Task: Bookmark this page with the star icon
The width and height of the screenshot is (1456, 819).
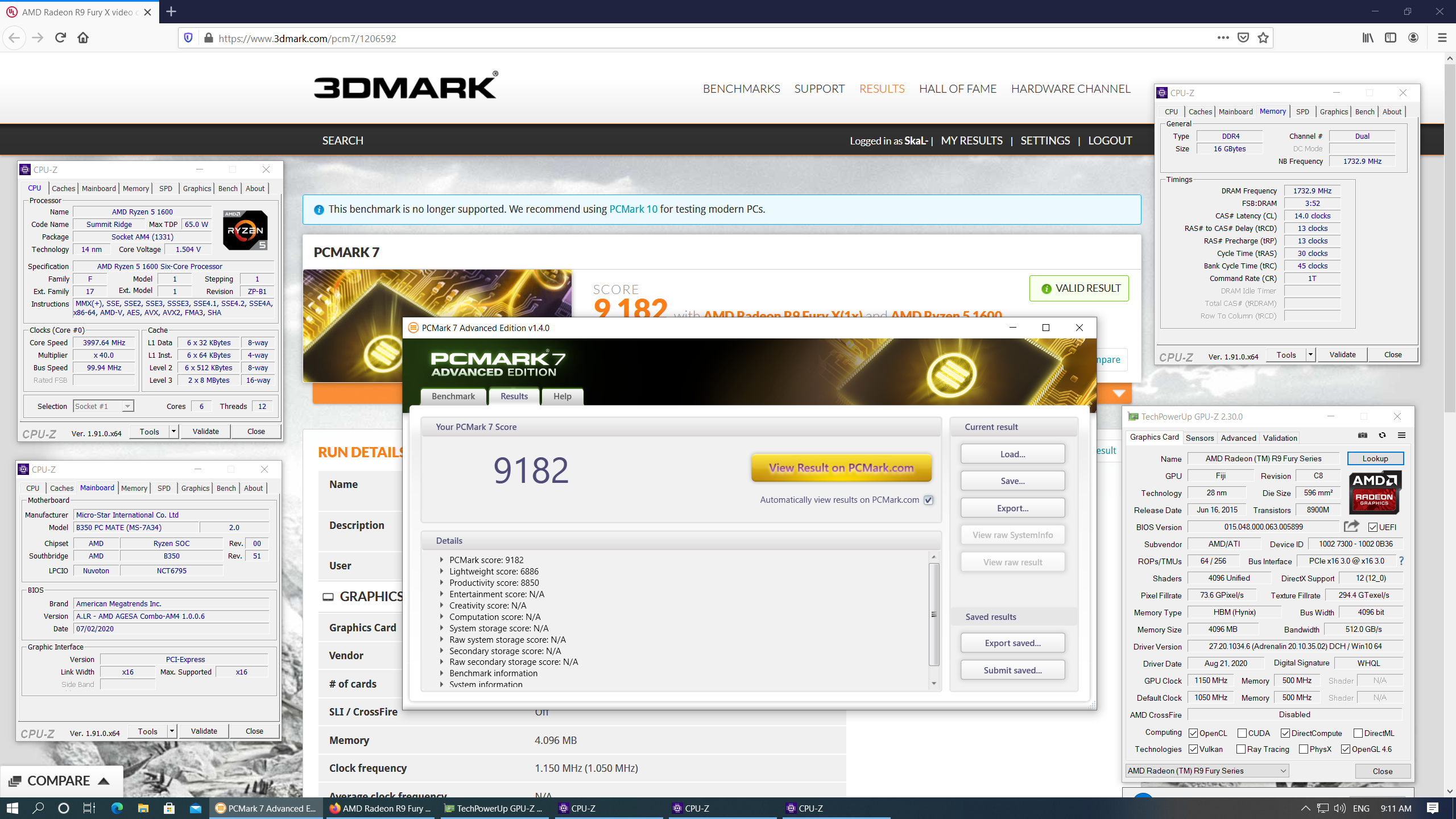Action: [x=1263, y=38]
